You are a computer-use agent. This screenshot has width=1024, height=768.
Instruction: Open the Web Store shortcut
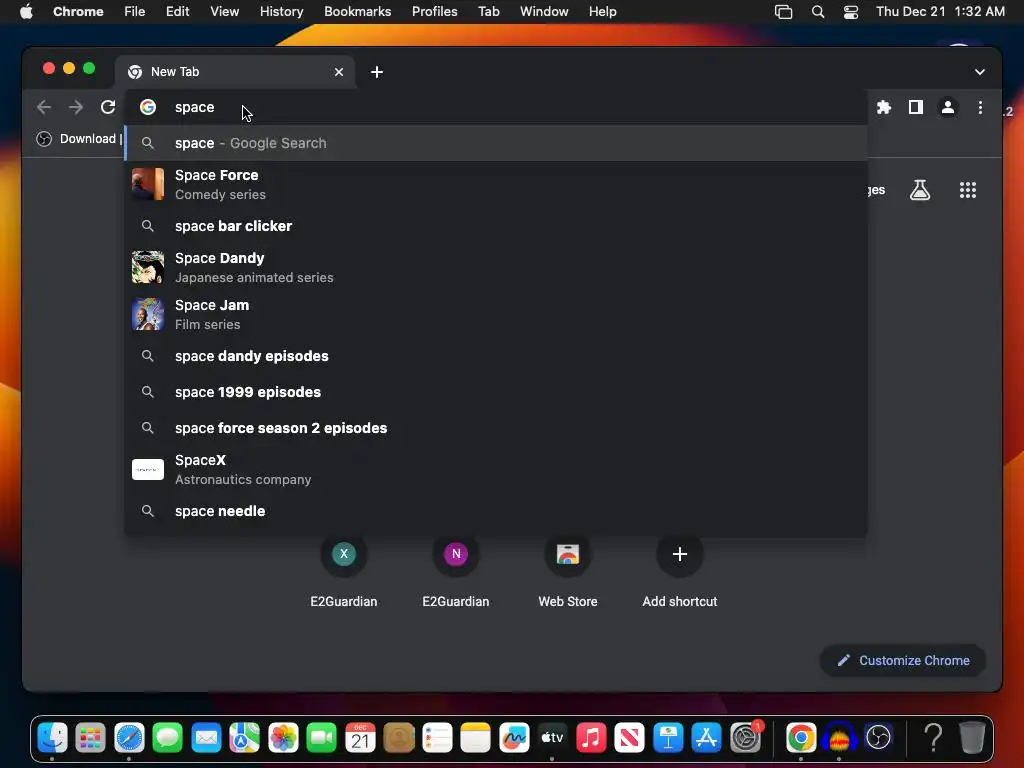click(568, 572)
